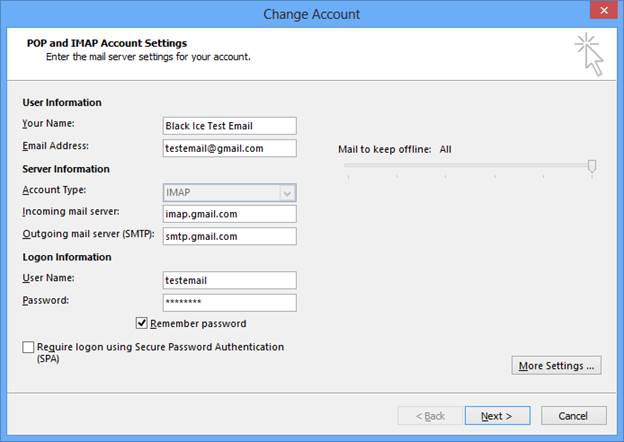Click the Change Account title bar
The height and width of the screenshot is (442, 624).
point(311,14)
